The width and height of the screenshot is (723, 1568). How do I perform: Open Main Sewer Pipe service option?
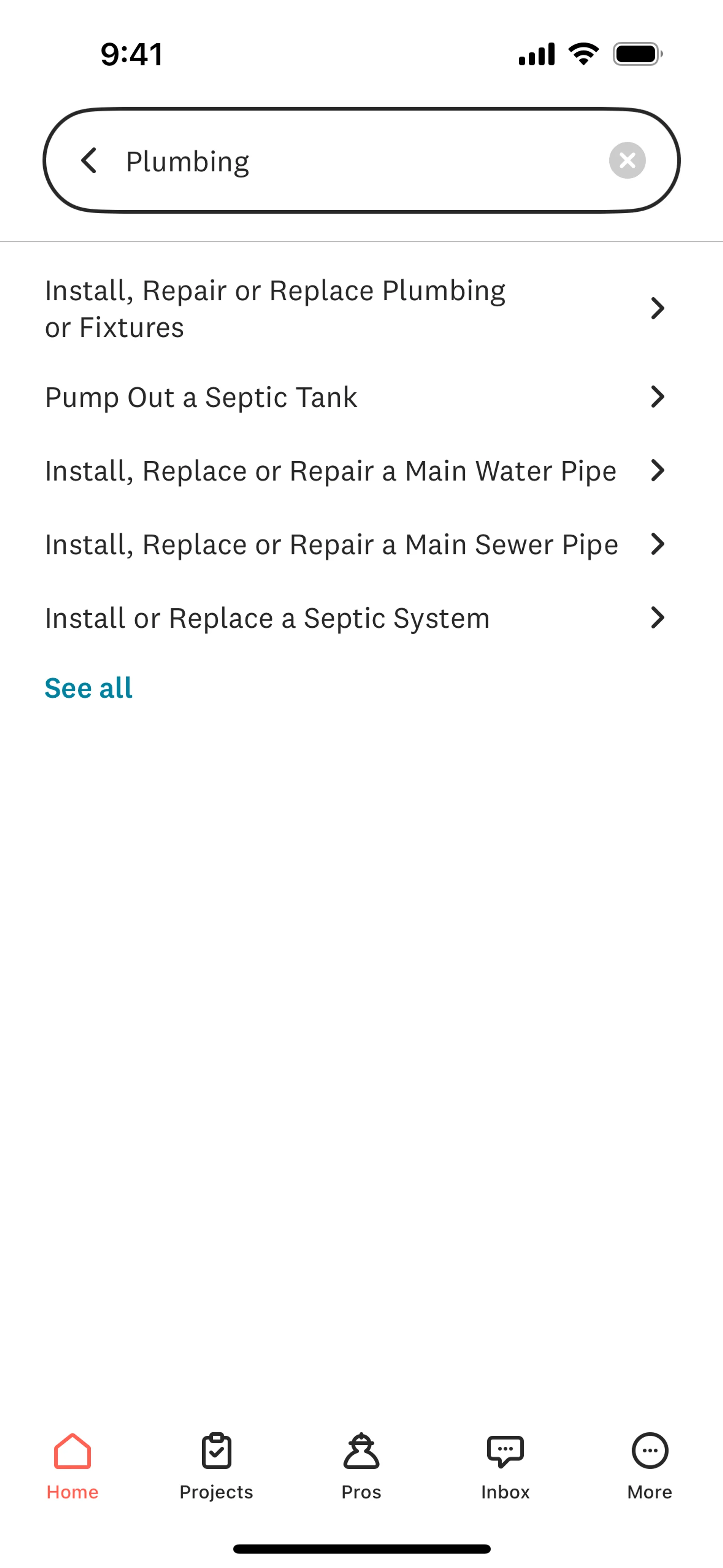(x=332, y=545)
